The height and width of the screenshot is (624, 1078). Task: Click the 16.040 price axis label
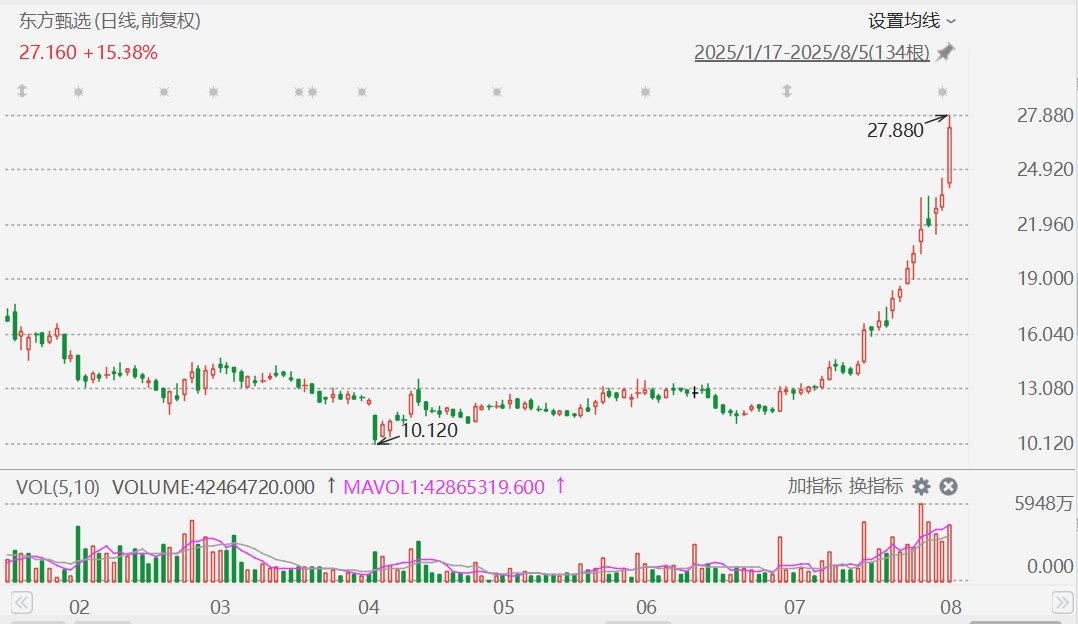pos(1045,334)
